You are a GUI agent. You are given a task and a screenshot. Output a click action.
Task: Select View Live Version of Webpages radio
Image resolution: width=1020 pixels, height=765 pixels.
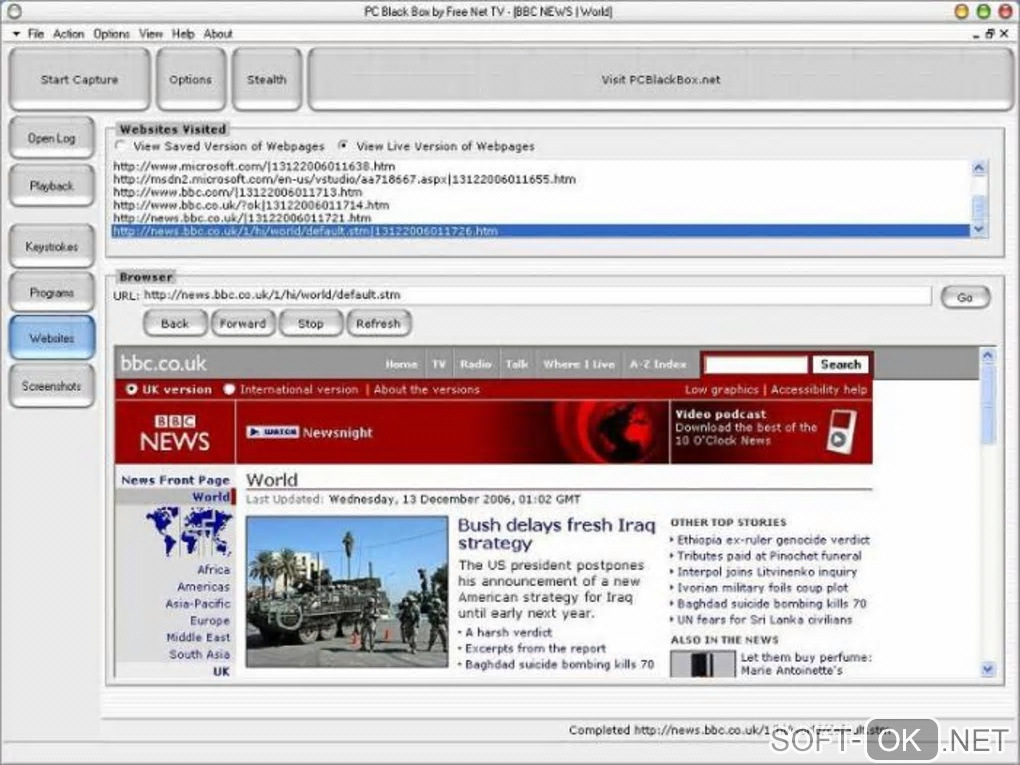[x=343, y=146]
